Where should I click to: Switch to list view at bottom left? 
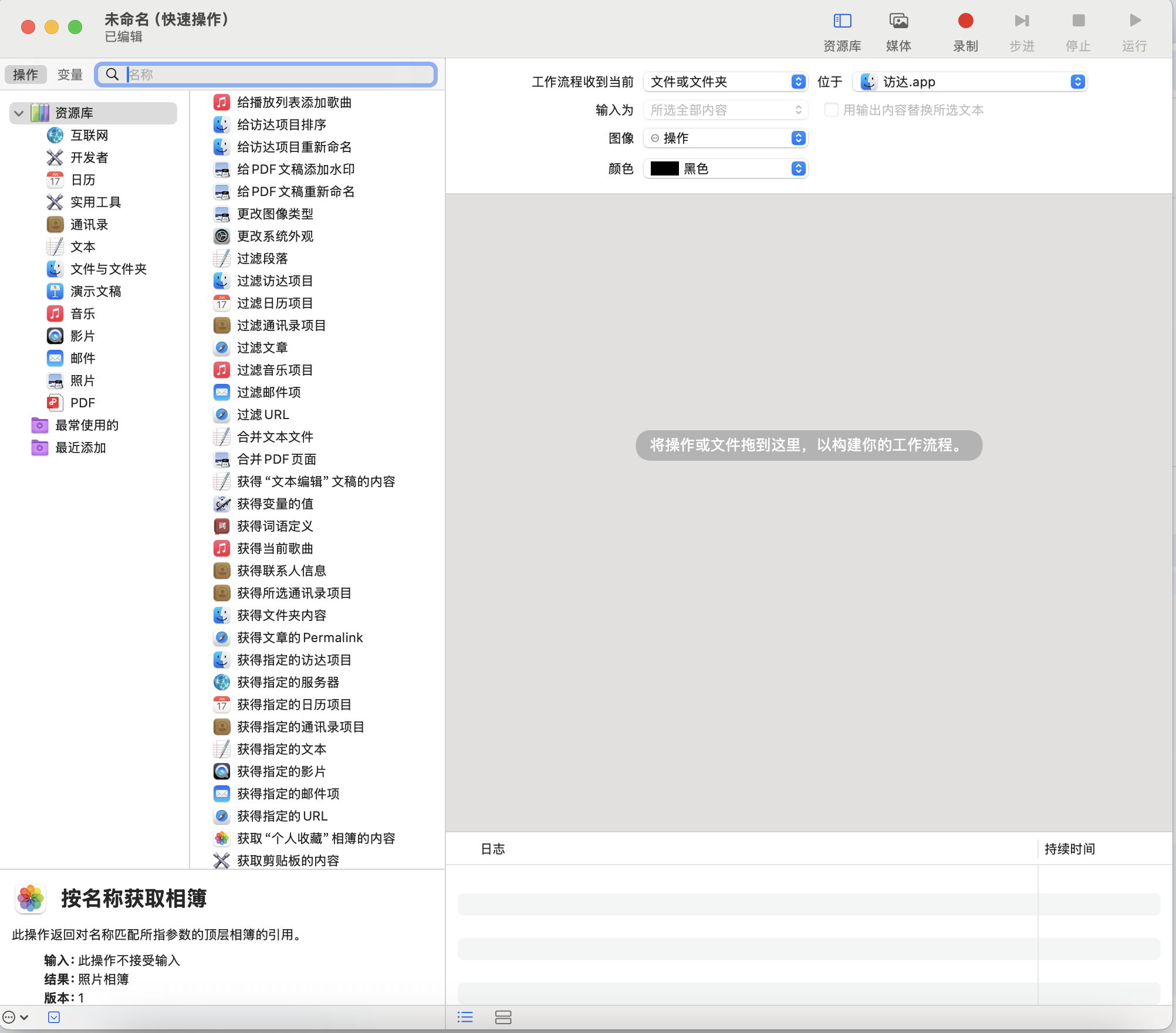point(465,1017)
